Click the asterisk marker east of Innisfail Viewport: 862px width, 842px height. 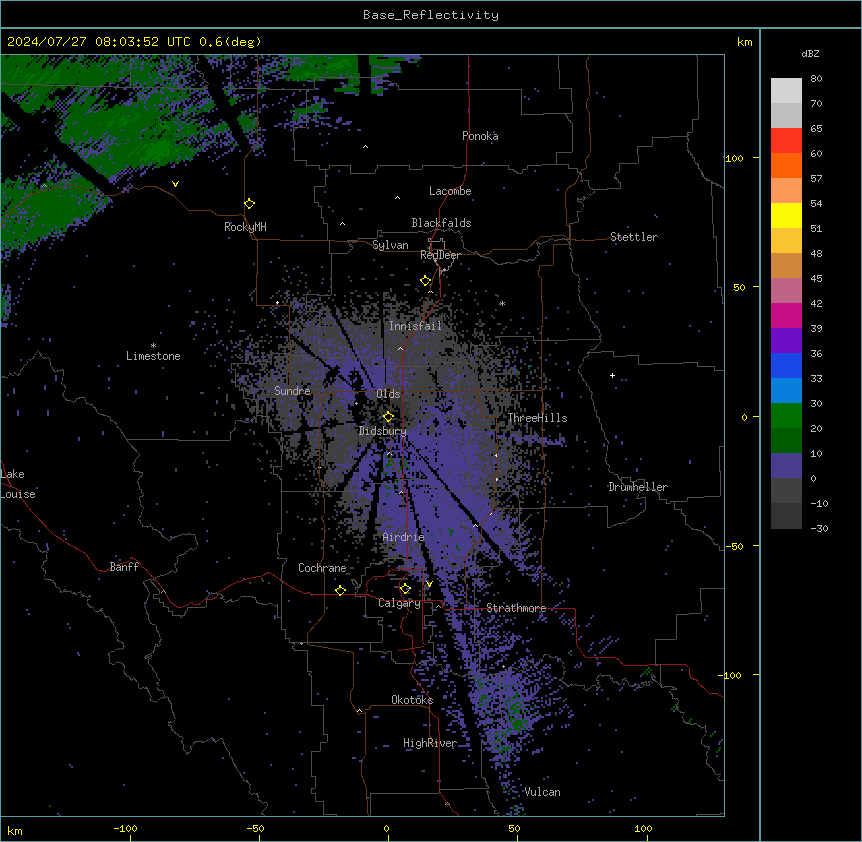click(x=502, y=304)
